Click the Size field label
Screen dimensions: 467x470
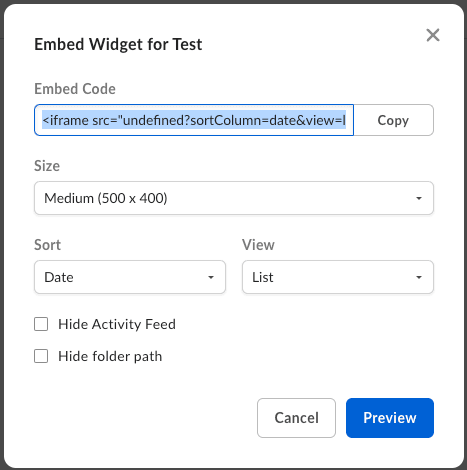click(x=47, y=166)
